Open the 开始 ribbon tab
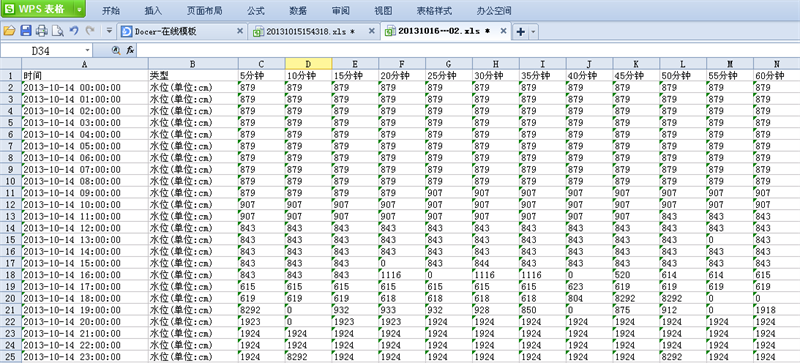This screenshot has width=800, height=363. [111, 11]
